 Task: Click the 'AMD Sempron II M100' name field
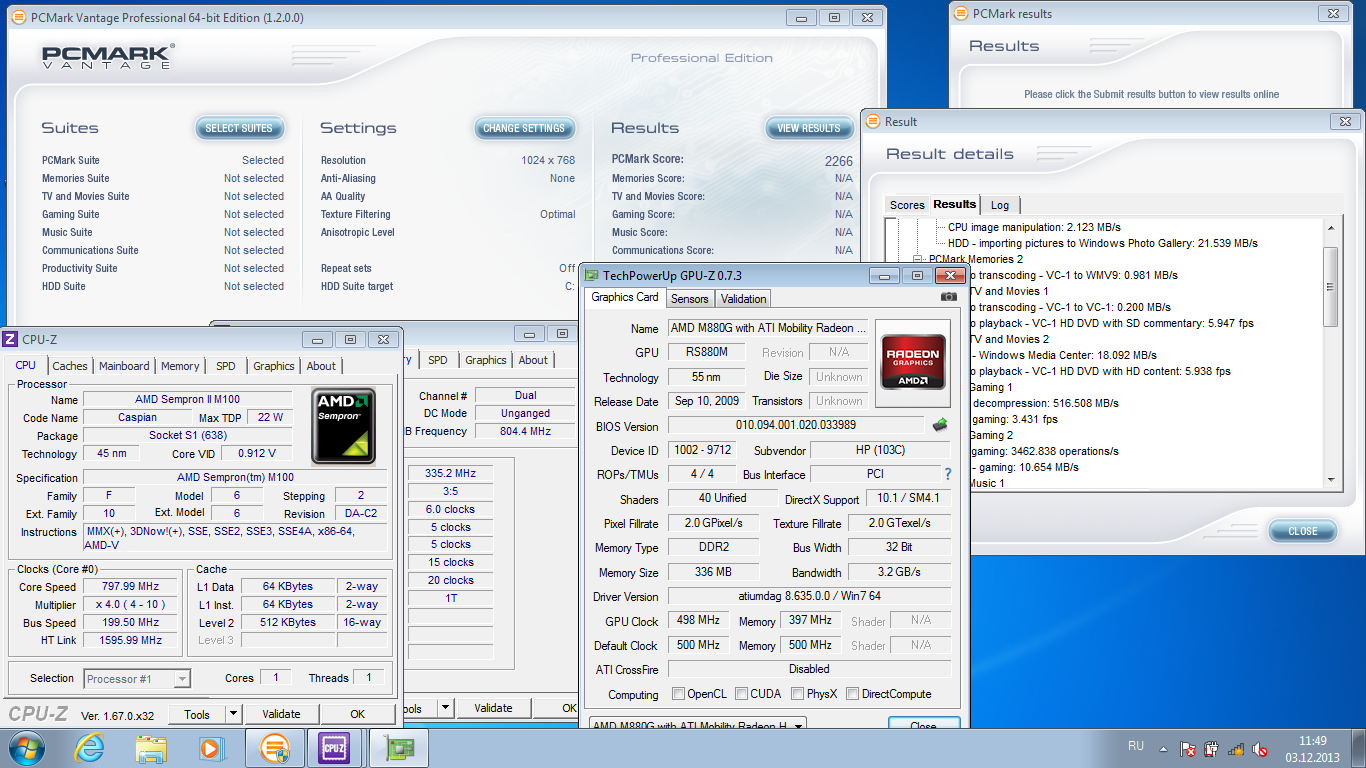click(188, 399)
